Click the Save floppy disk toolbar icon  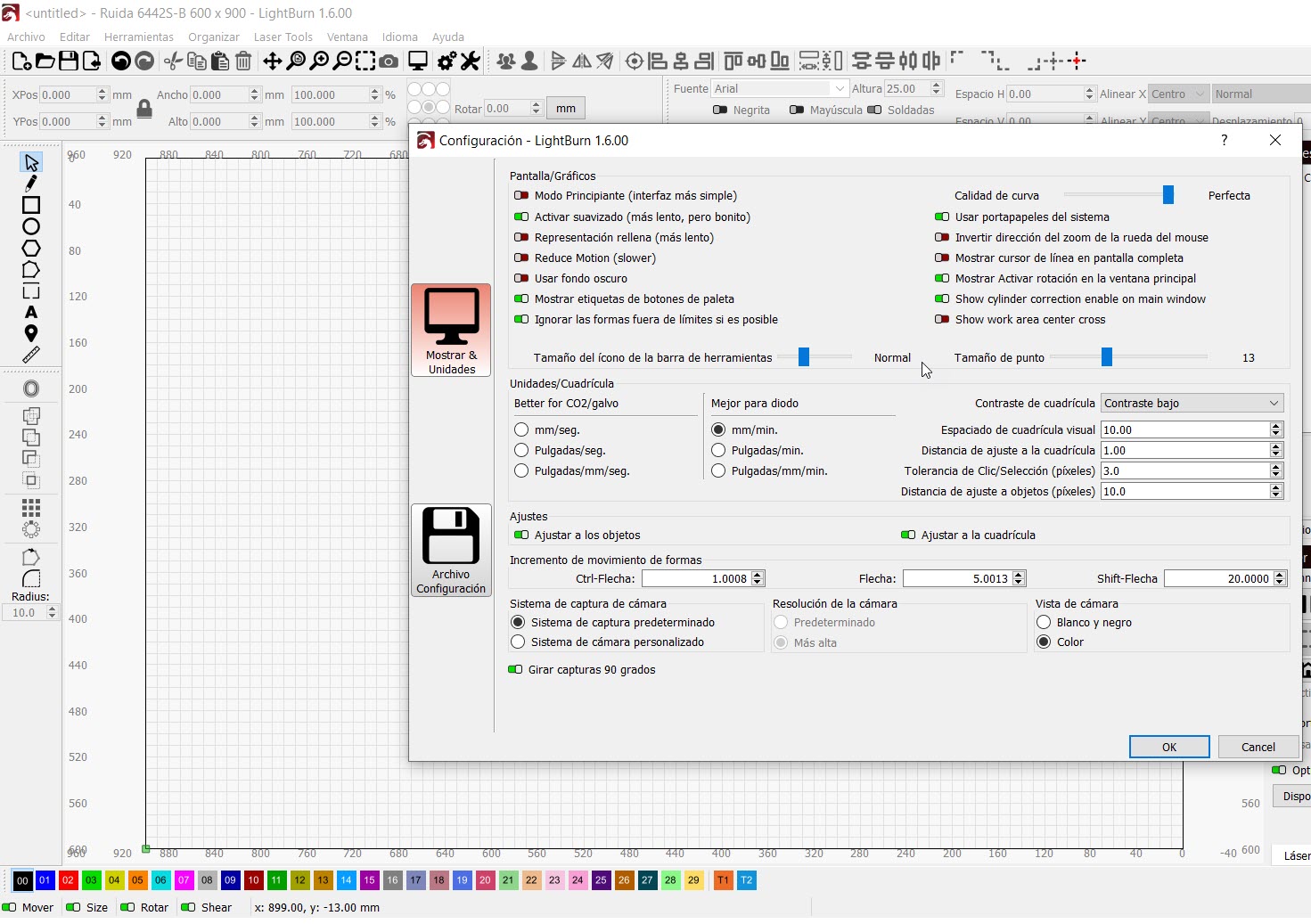(68, 61)
